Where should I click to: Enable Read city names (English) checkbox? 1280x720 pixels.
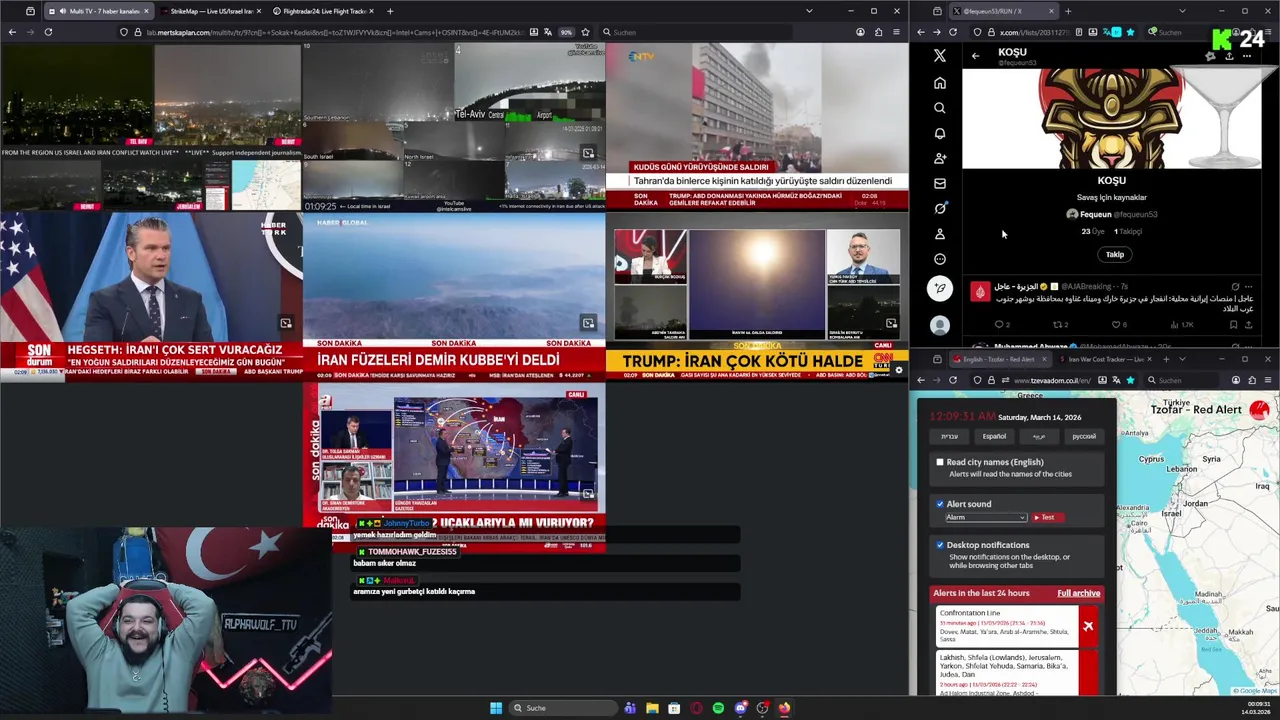point(940,462)
